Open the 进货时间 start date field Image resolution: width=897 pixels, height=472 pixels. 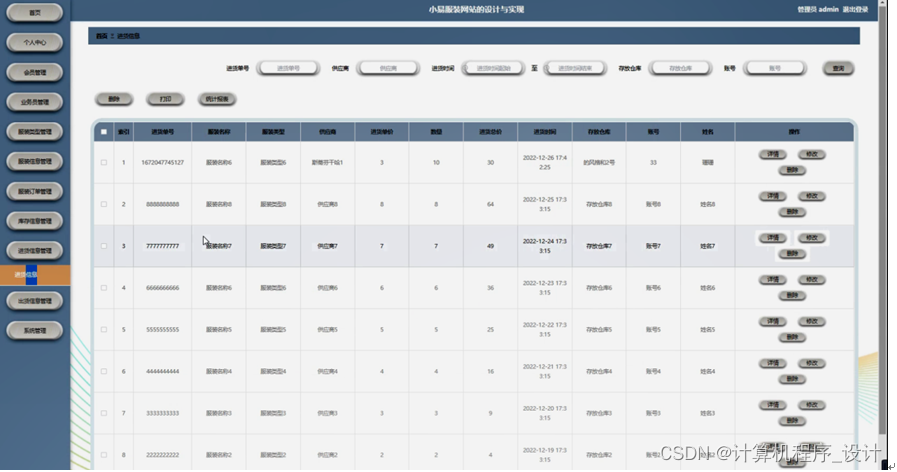coord(493,68)
